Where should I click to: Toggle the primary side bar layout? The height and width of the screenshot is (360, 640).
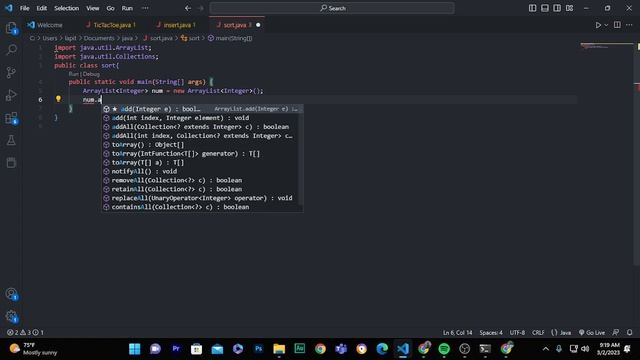pos(532,8)
